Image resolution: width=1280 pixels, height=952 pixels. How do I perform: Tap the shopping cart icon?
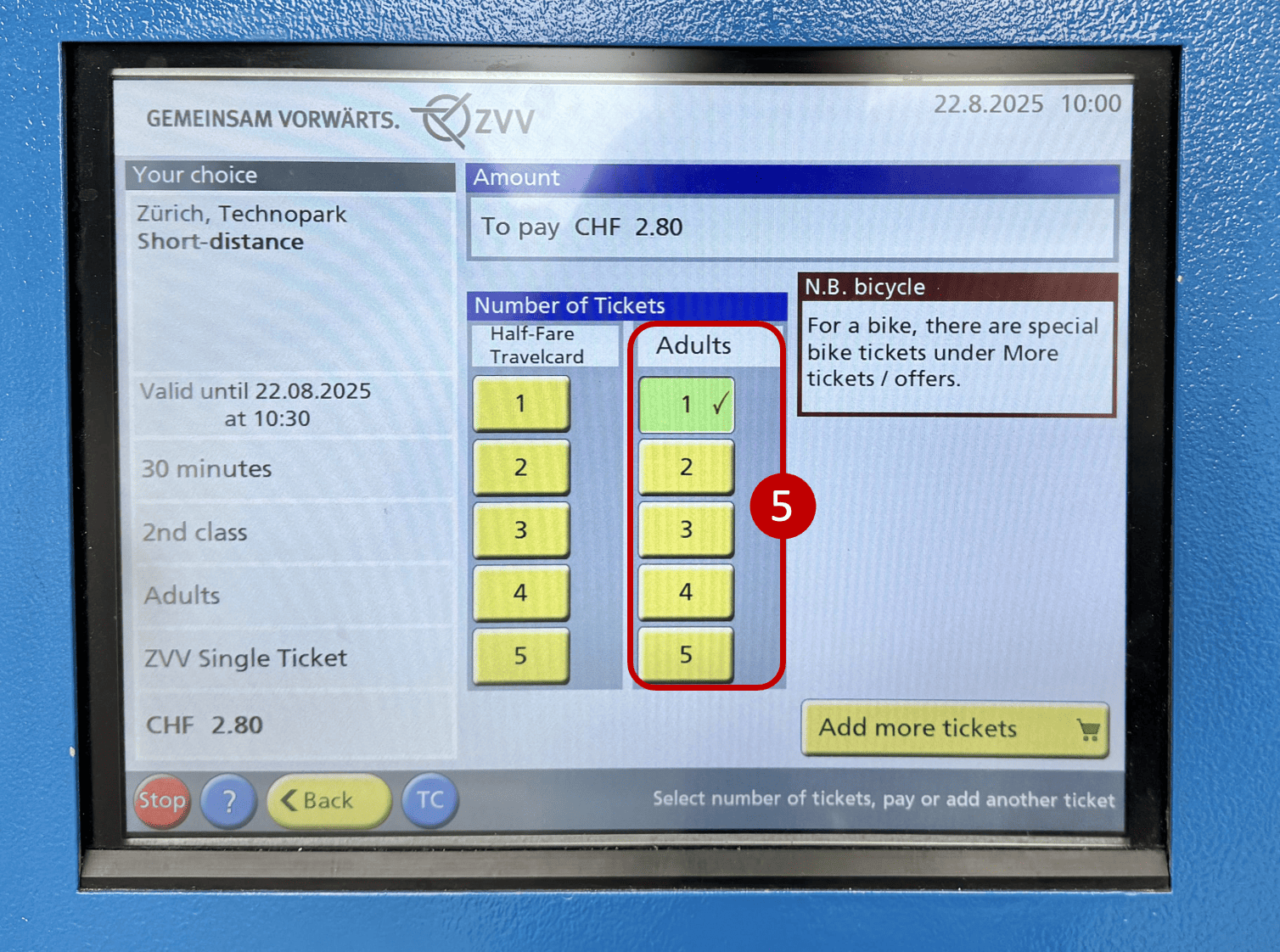point(1087,730)
